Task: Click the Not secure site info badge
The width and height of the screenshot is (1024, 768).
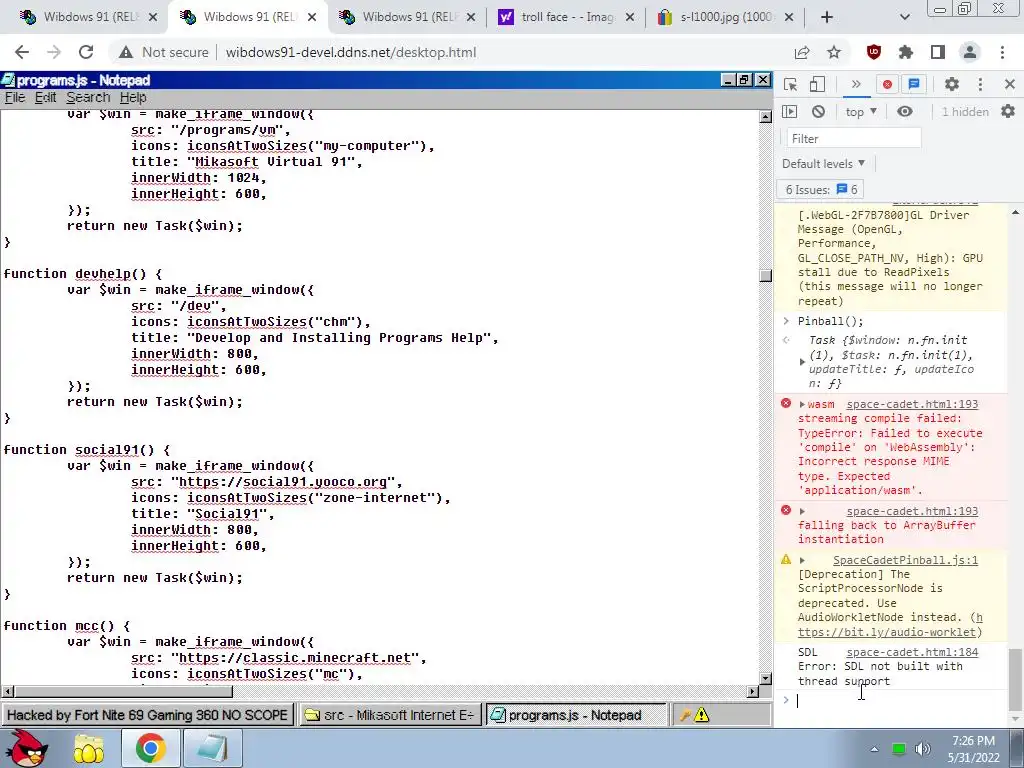Action: click(x=165, y=52)
